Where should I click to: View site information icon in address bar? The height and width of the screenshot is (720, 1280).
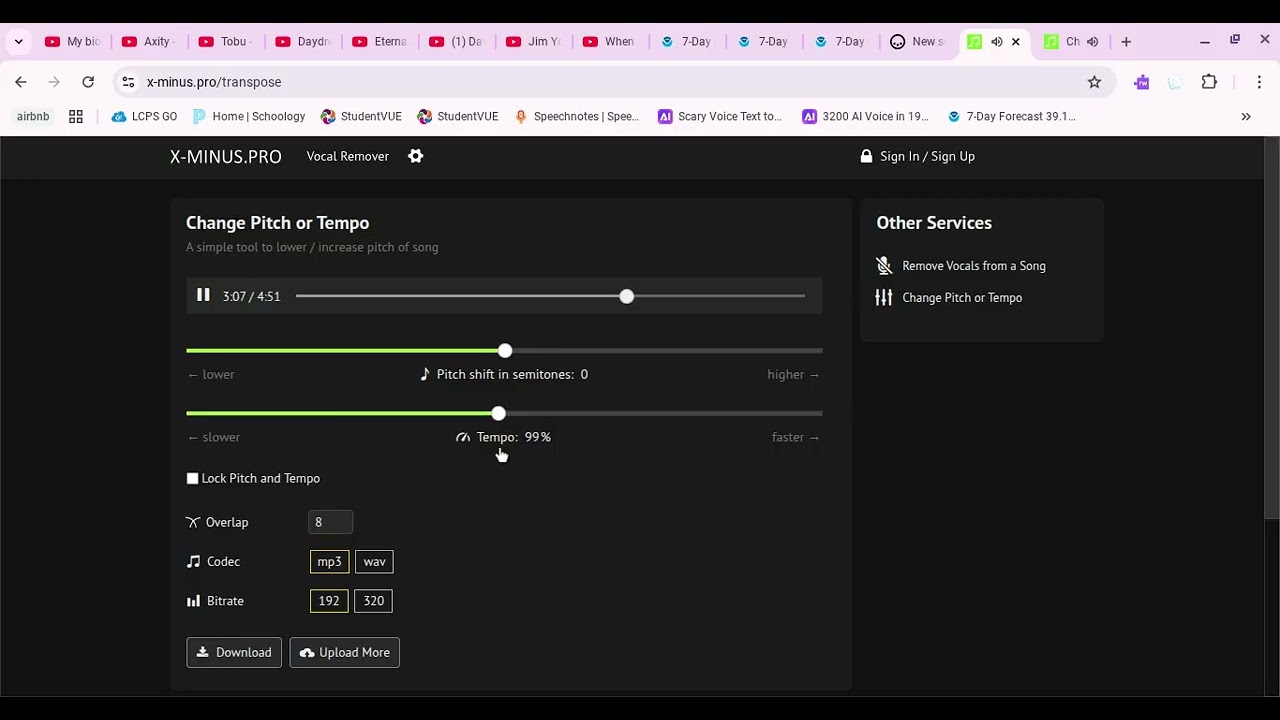(x=128, y=82)
